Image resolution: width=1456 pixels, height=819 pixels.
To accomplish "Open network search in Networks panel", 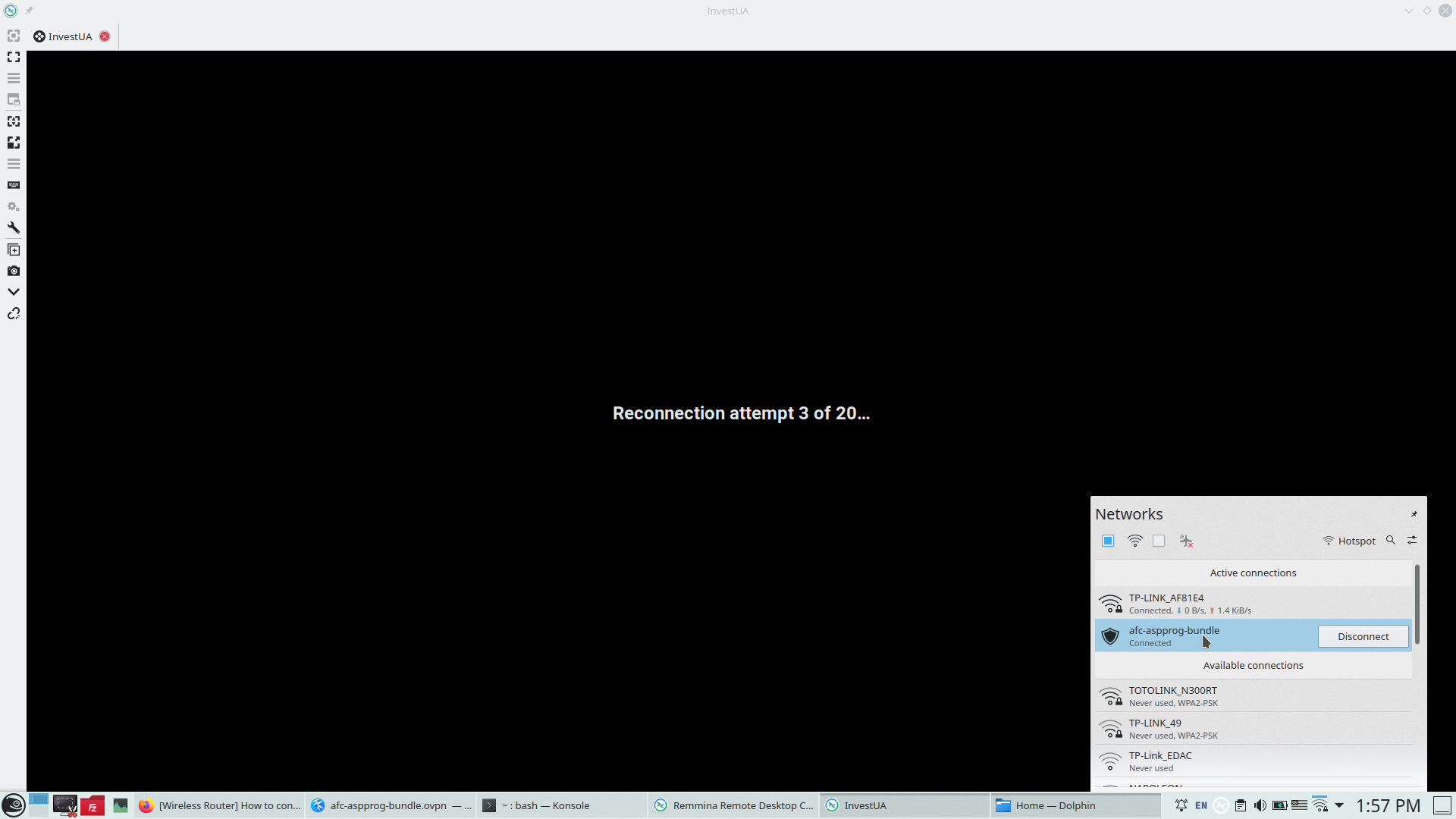I will [x=1391, y=541].
